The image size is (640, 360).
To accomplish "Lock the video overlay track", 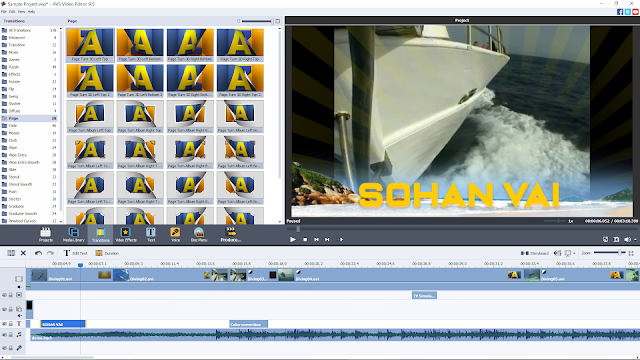I will (x=11, y=309).
